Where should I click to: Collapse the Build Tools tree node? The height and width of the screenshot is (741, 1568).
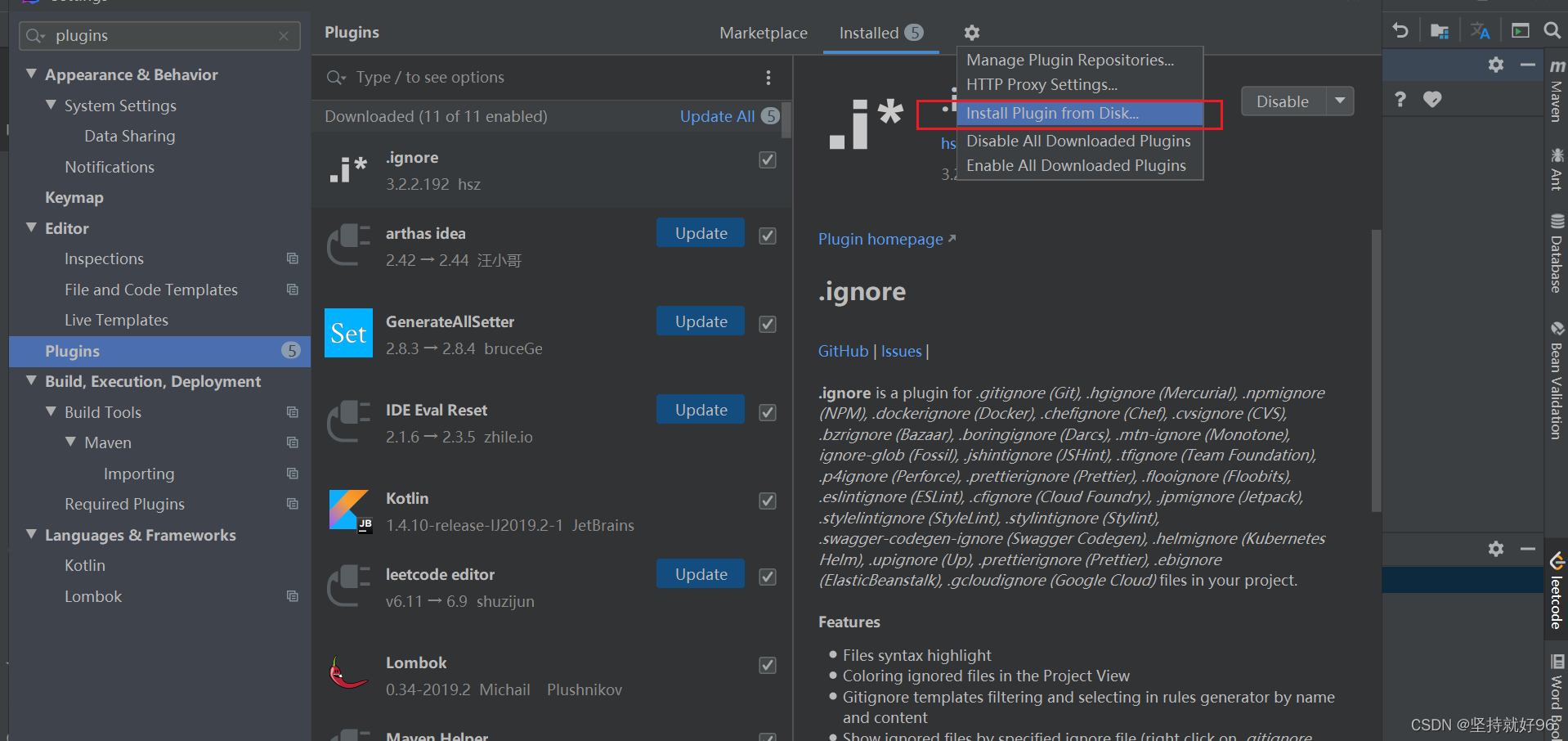tap(51, 411)
